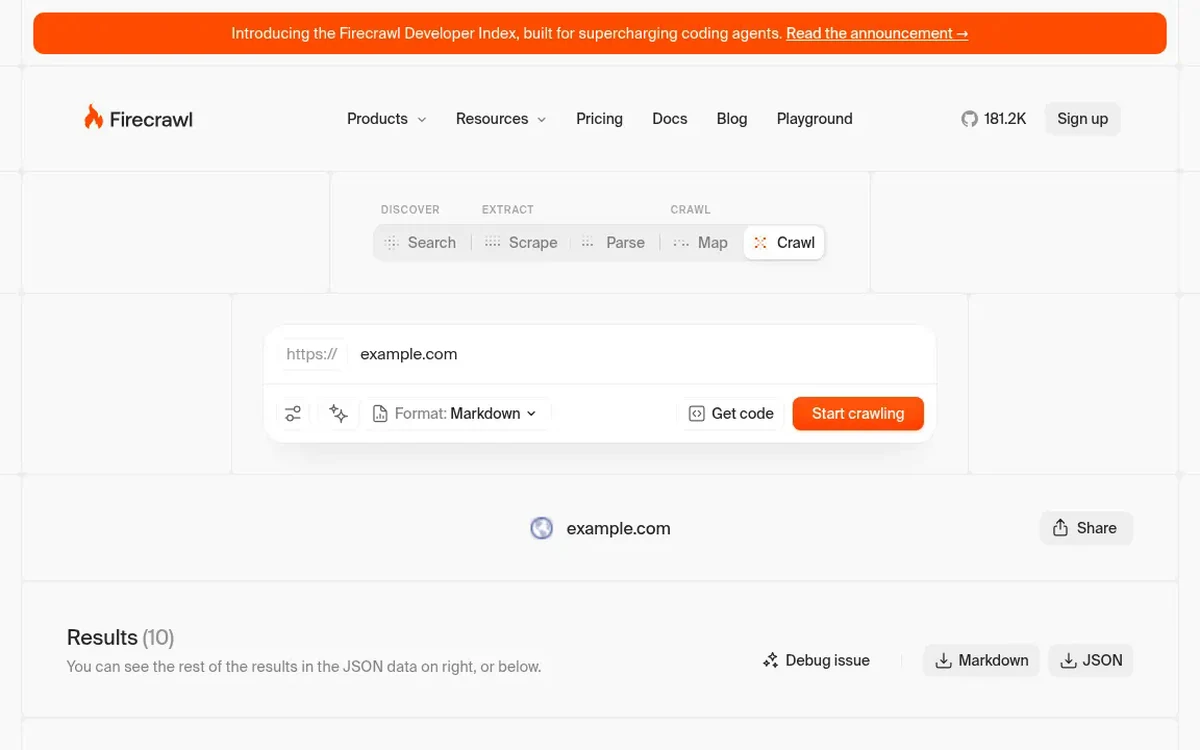Image resolution: width=1200 pixels, height=750 pixels.
Task: Click the globe icon beside example.com
Action: pyautogui.click(x=542, y=528)
